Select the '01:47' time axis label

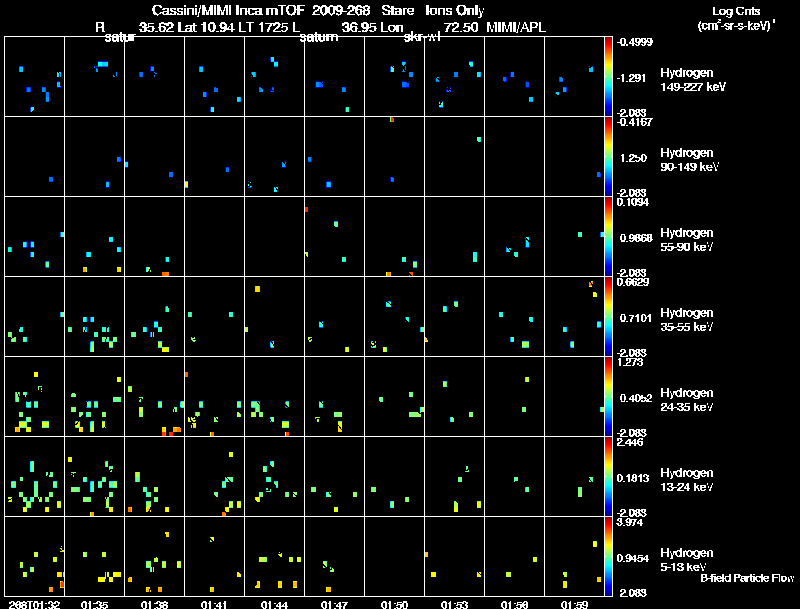[334, 605]
